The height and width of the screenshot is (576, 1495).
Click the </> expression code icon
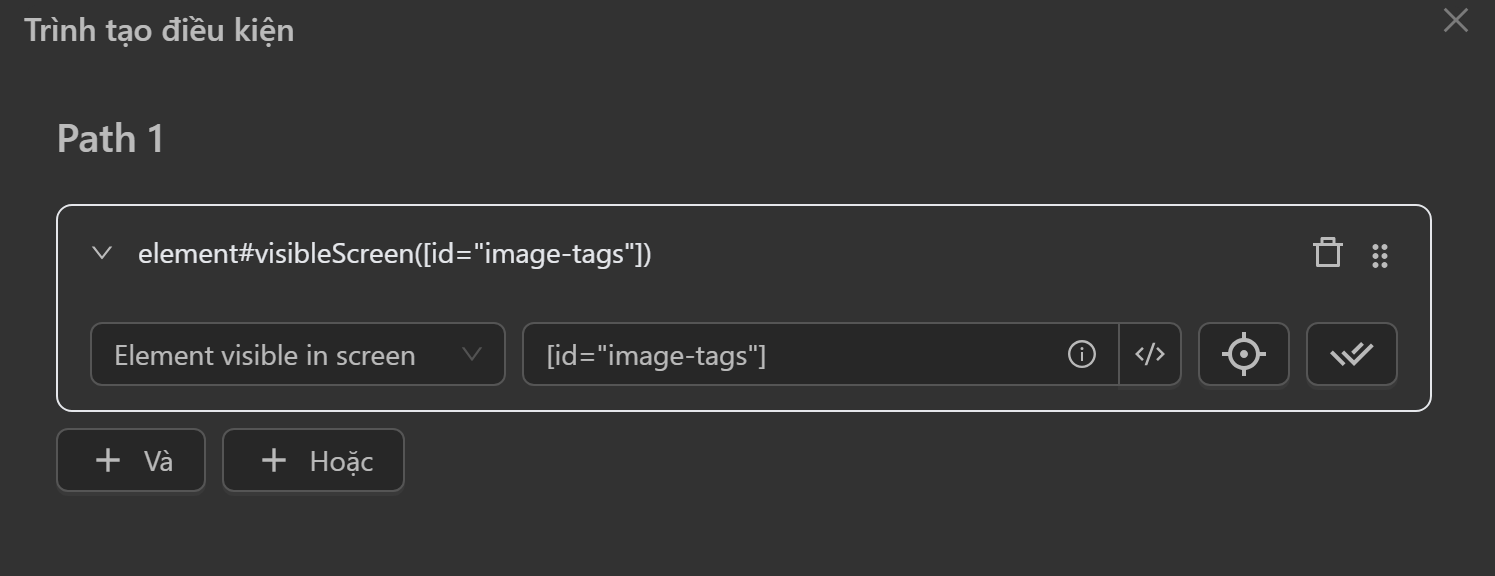click(x=1150, y=354)
